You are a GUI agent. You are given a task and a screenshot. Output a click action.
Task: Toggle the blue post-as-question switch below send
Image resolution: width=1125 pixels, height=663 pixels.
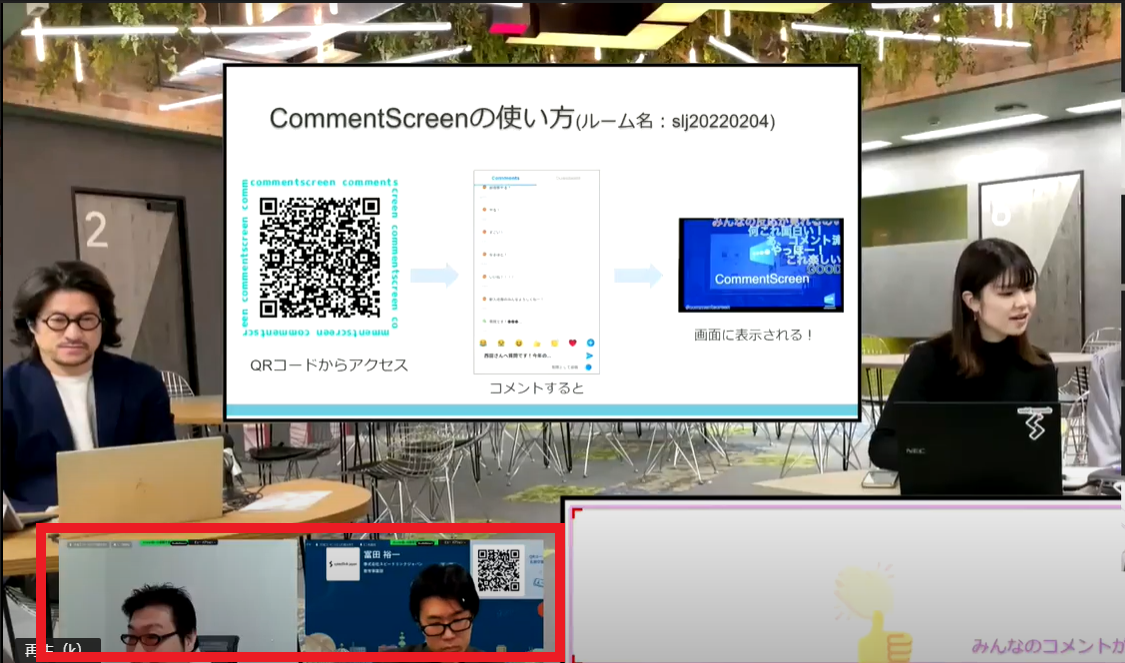coord(588,367)
